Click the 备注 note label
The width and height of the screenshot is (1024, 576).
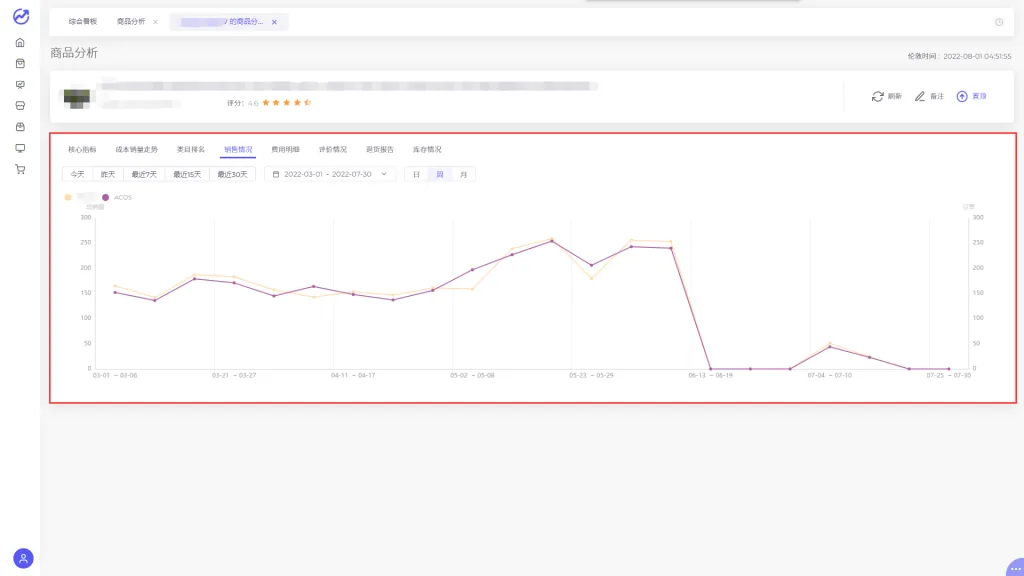click(936, 96)
